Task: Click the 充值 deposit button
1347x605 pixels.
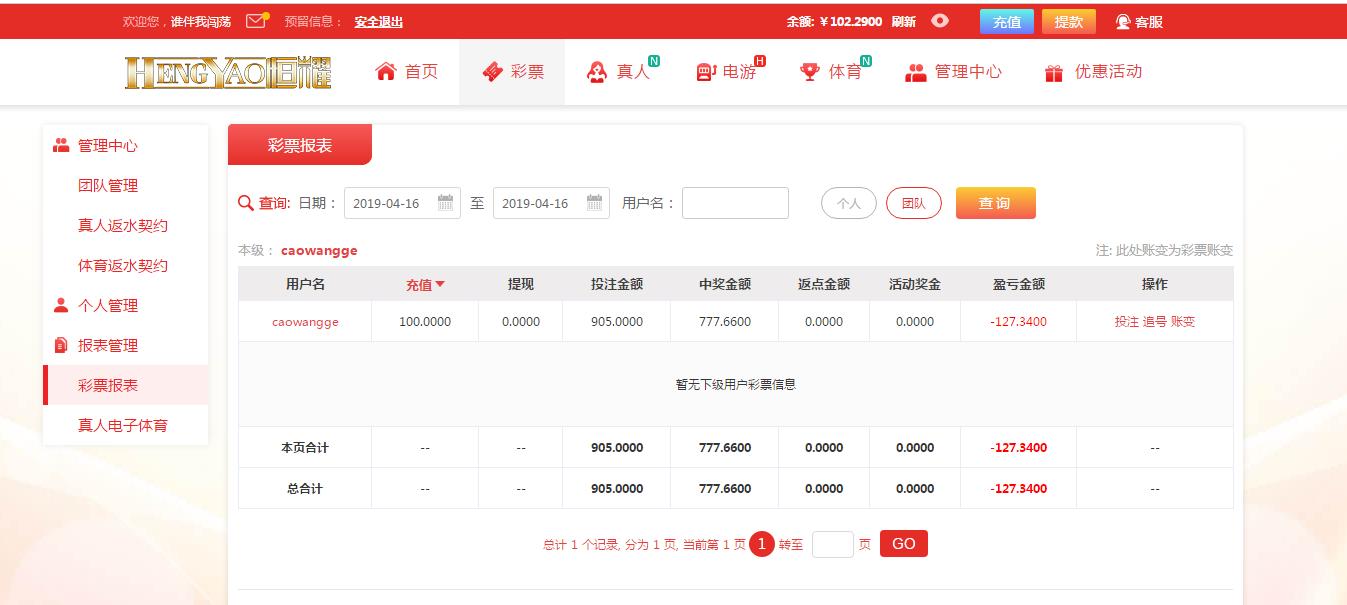Action: pos(1007,21)
